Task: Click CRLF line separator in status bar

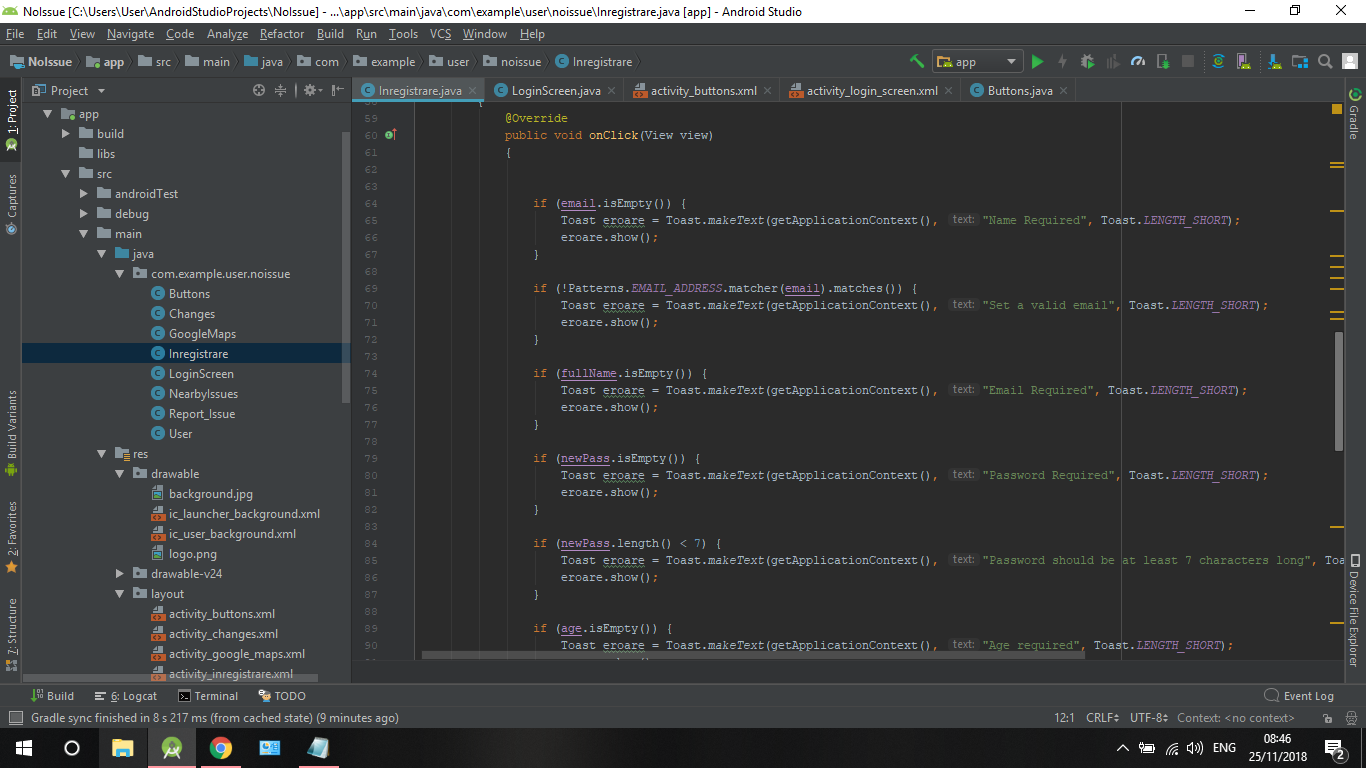Action: pyautogui.click(x=1102, y=718)
